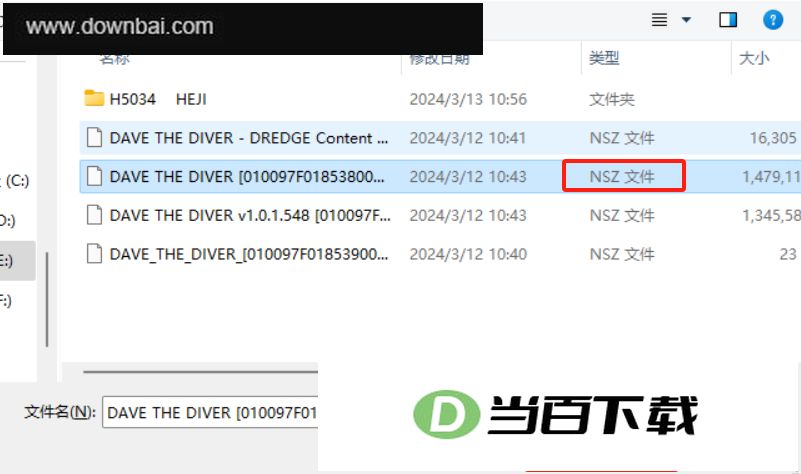Expand the view options dropdown arrow

pos(686,20)
